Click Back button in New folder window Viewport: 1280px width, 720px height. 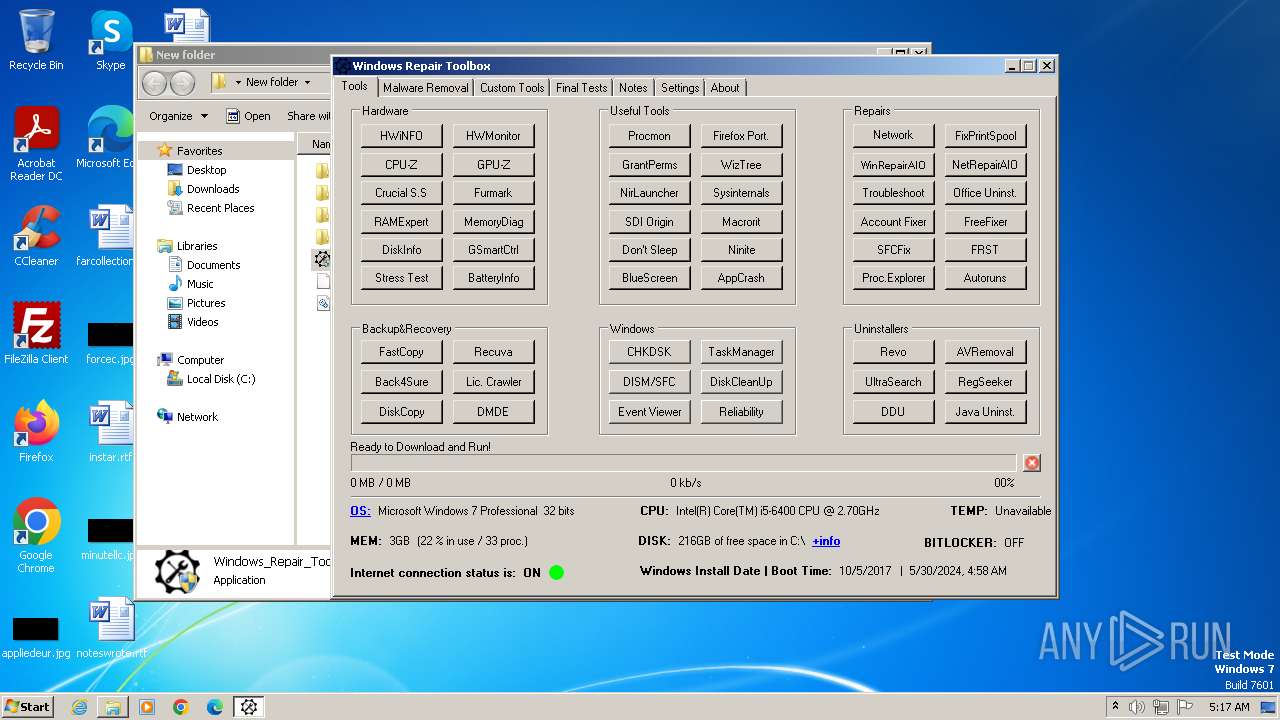[x=155, y=82]
